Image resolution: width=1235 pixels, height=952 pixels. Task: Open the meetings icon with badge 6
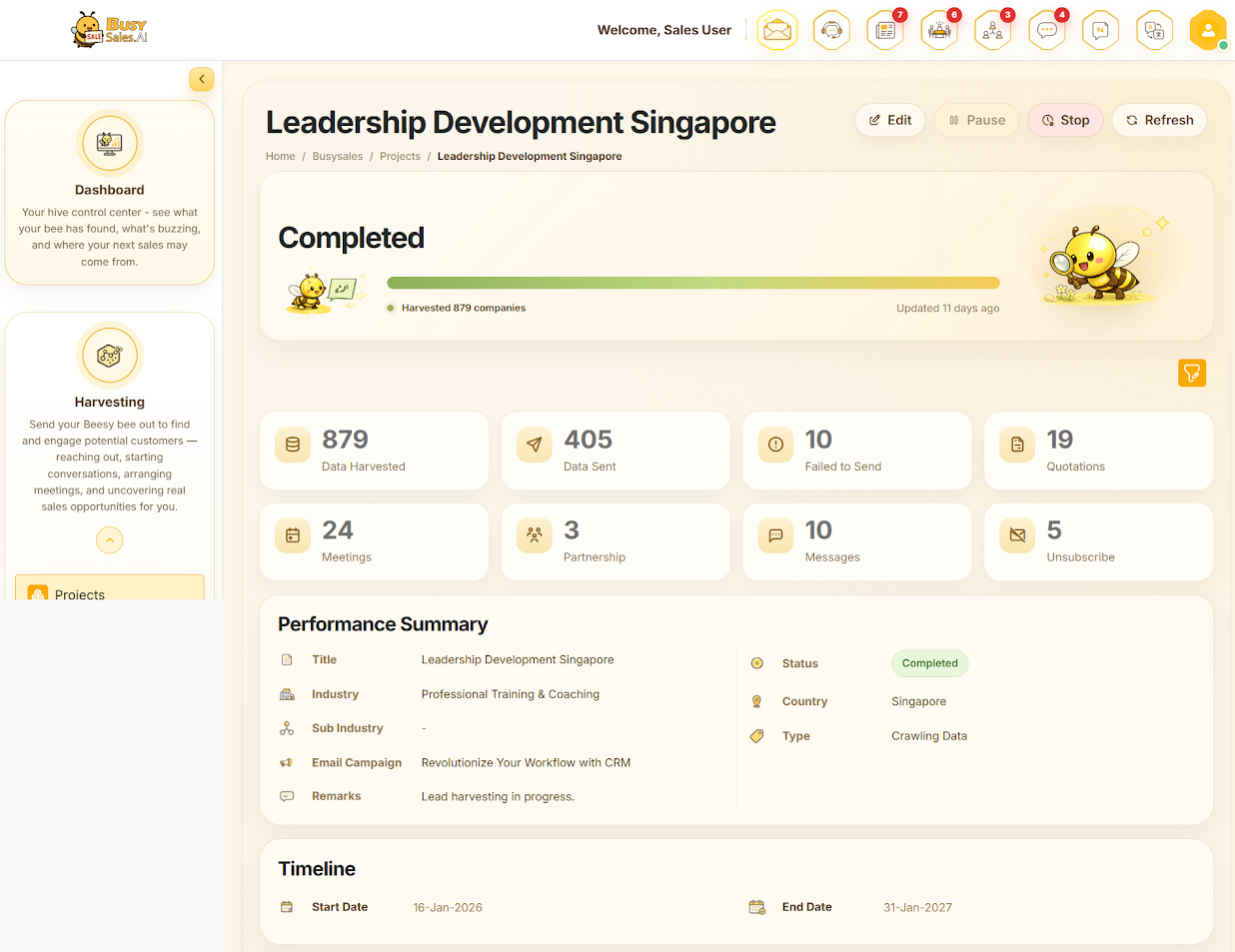pos(939,30)
